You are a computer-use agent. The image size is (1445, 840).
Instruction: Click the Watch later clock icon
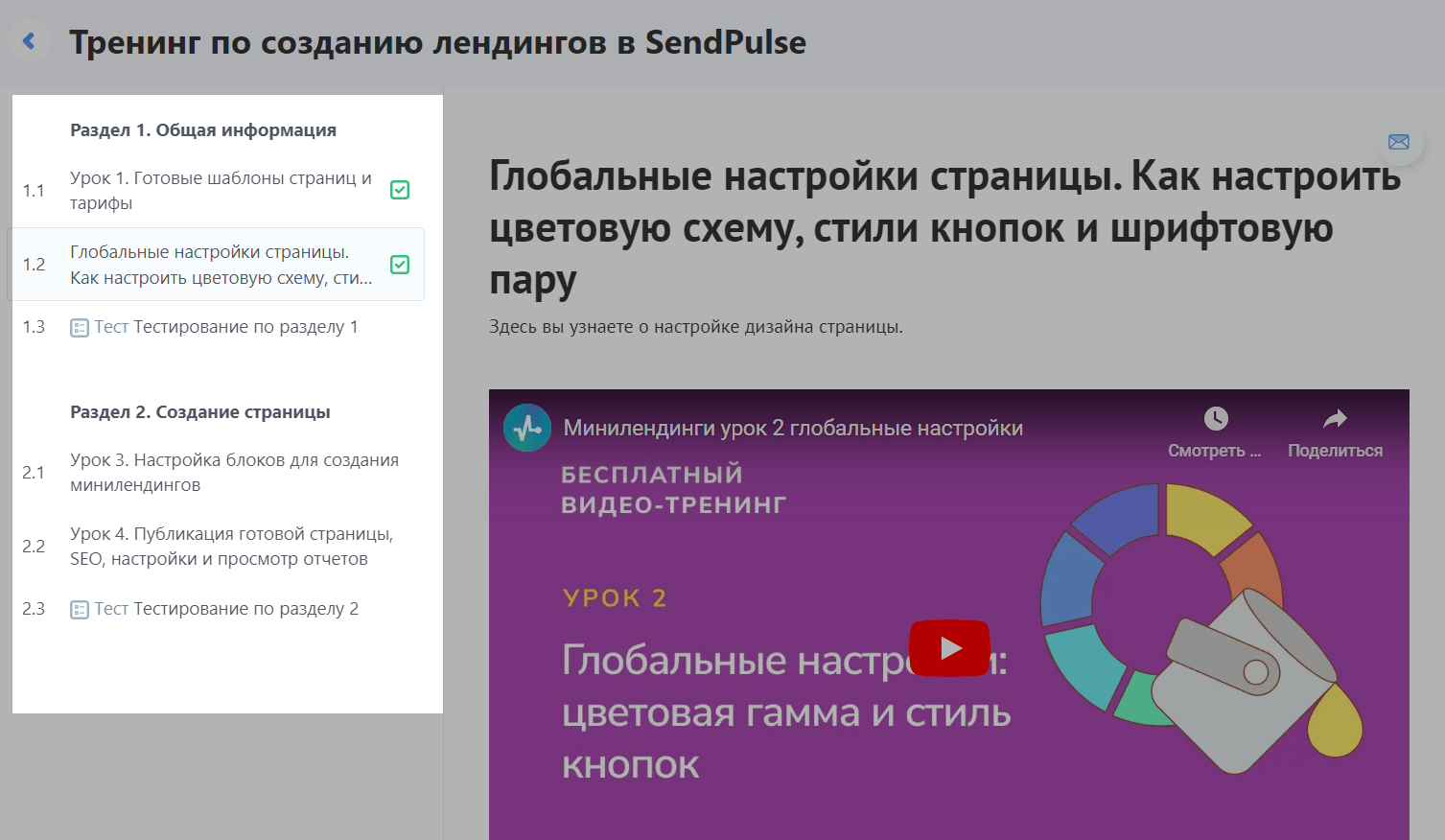pyautogui.click(x=1215, y=419)
